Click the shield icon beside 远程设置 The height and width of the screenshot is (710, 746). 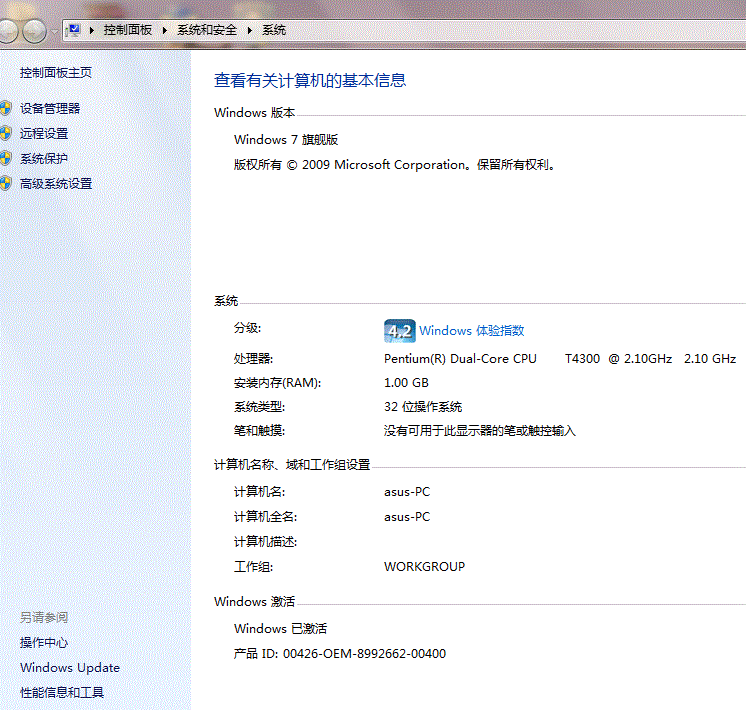(x=6, y=133)
